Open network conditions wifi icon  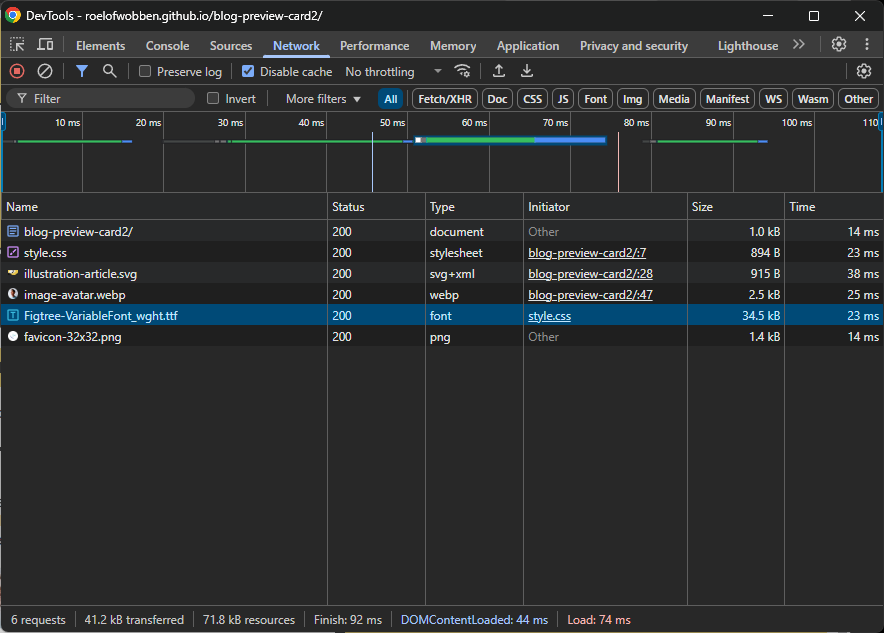coord(462,71)
